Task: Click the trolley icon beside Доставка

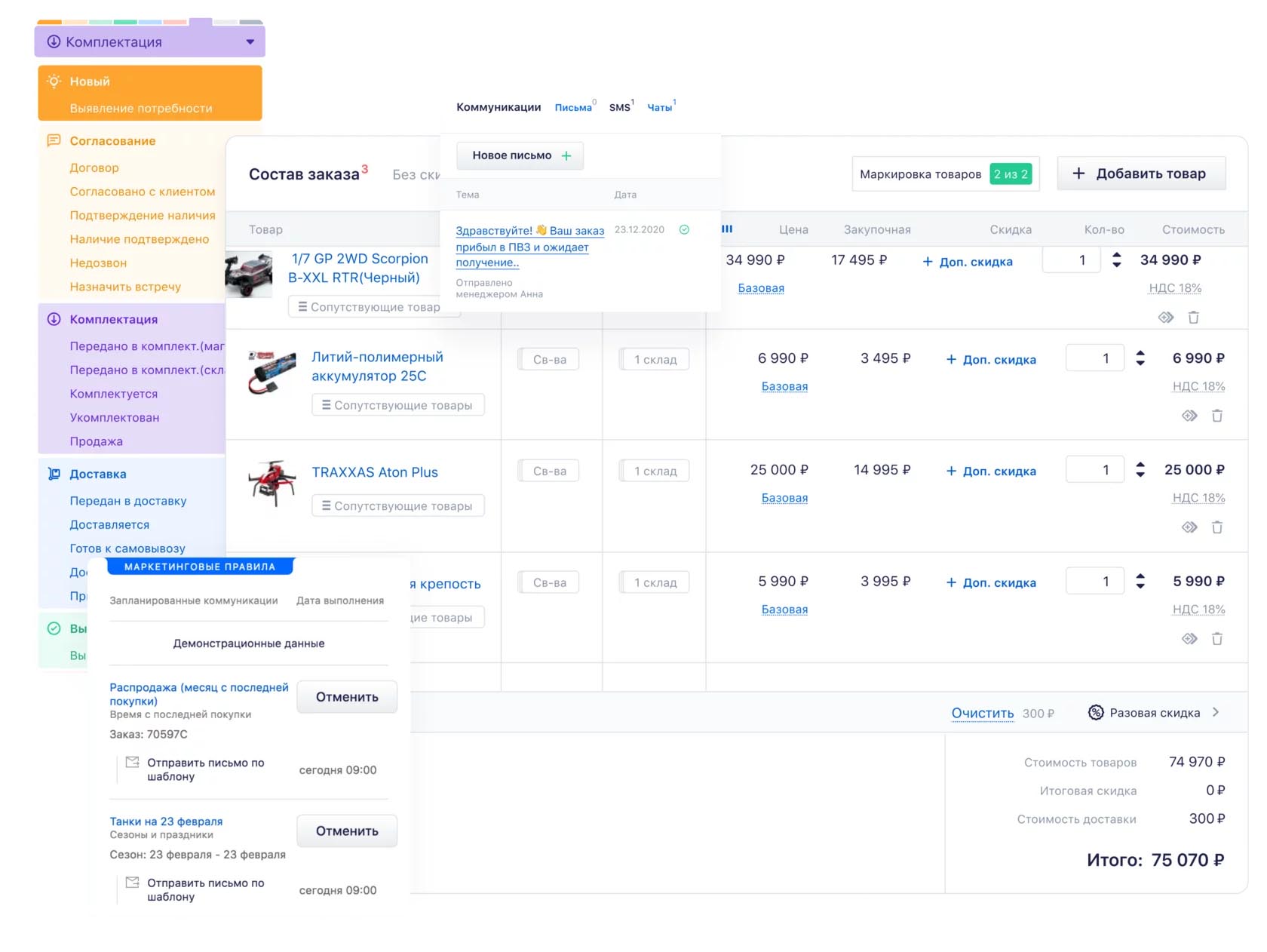Action: click(x=54, y=474)
